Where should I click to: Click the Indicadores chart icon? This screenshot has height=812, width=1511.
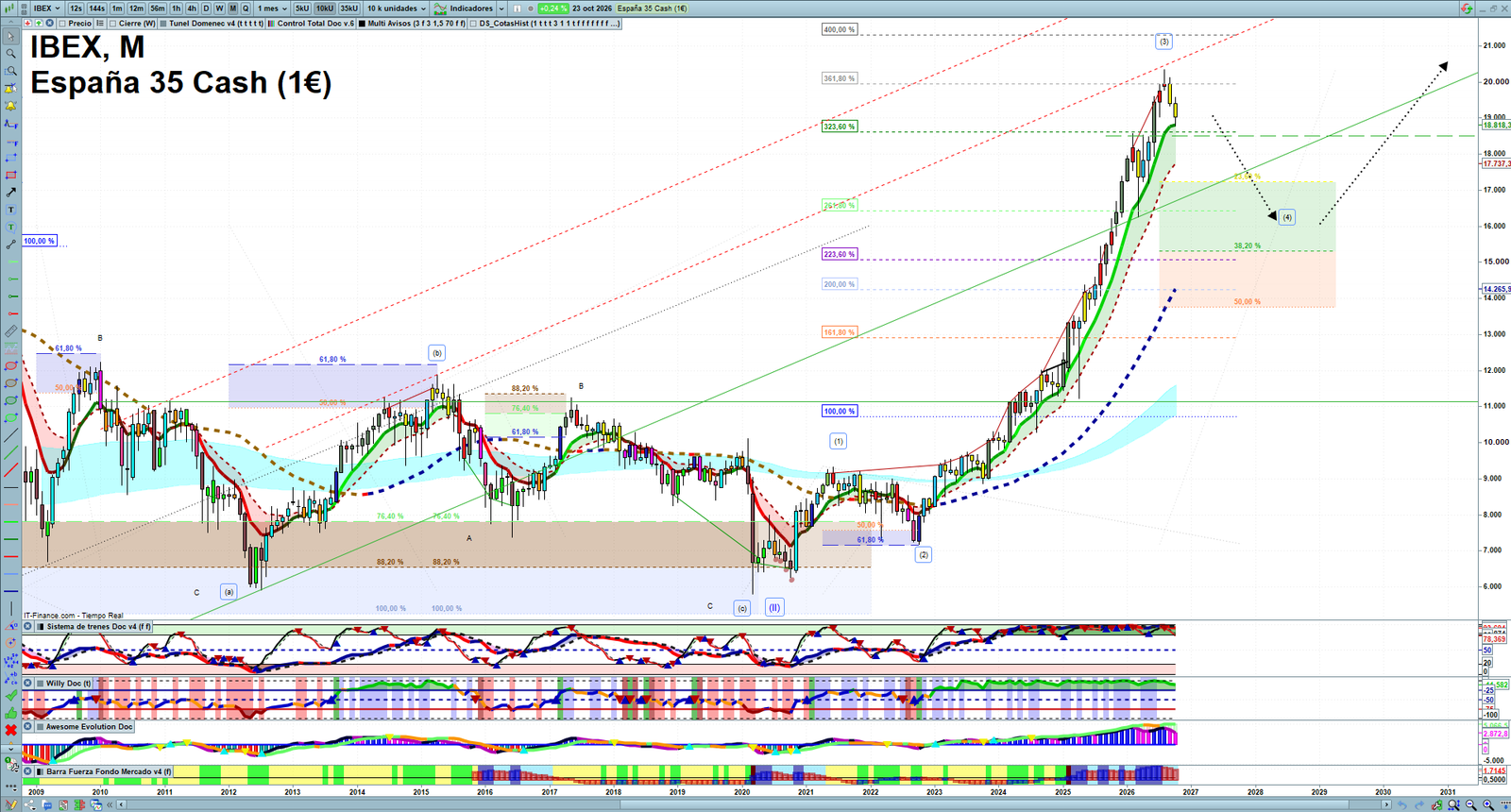tap(440, 8)
